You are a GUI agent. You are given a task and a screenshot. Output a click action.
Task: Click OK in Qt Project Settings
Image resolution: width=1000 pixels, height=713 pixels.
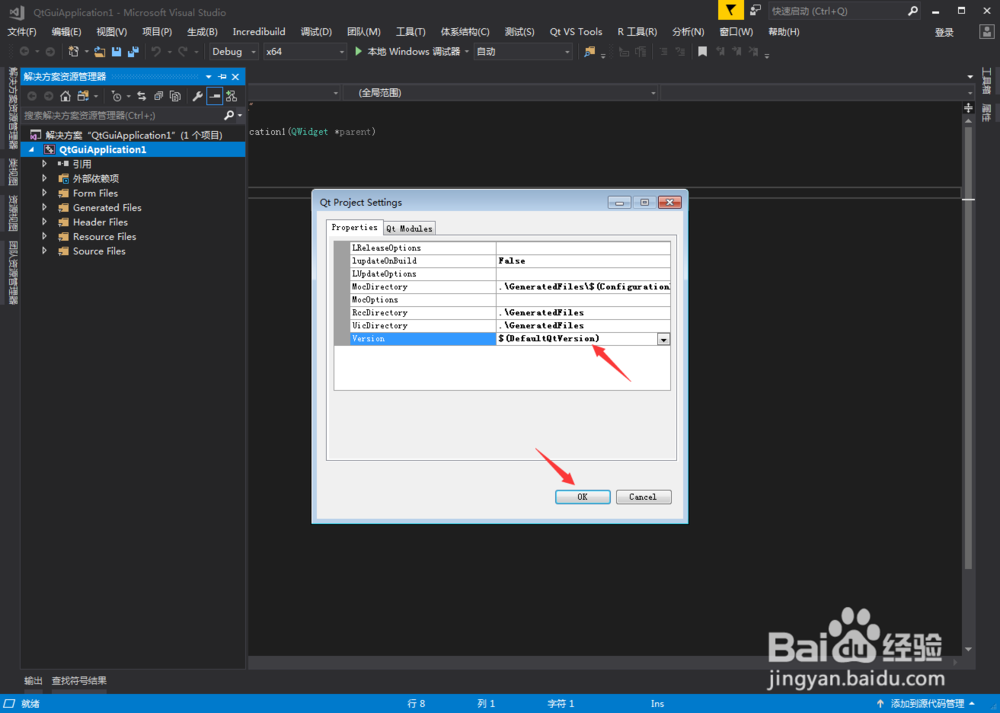click(582, 497)
